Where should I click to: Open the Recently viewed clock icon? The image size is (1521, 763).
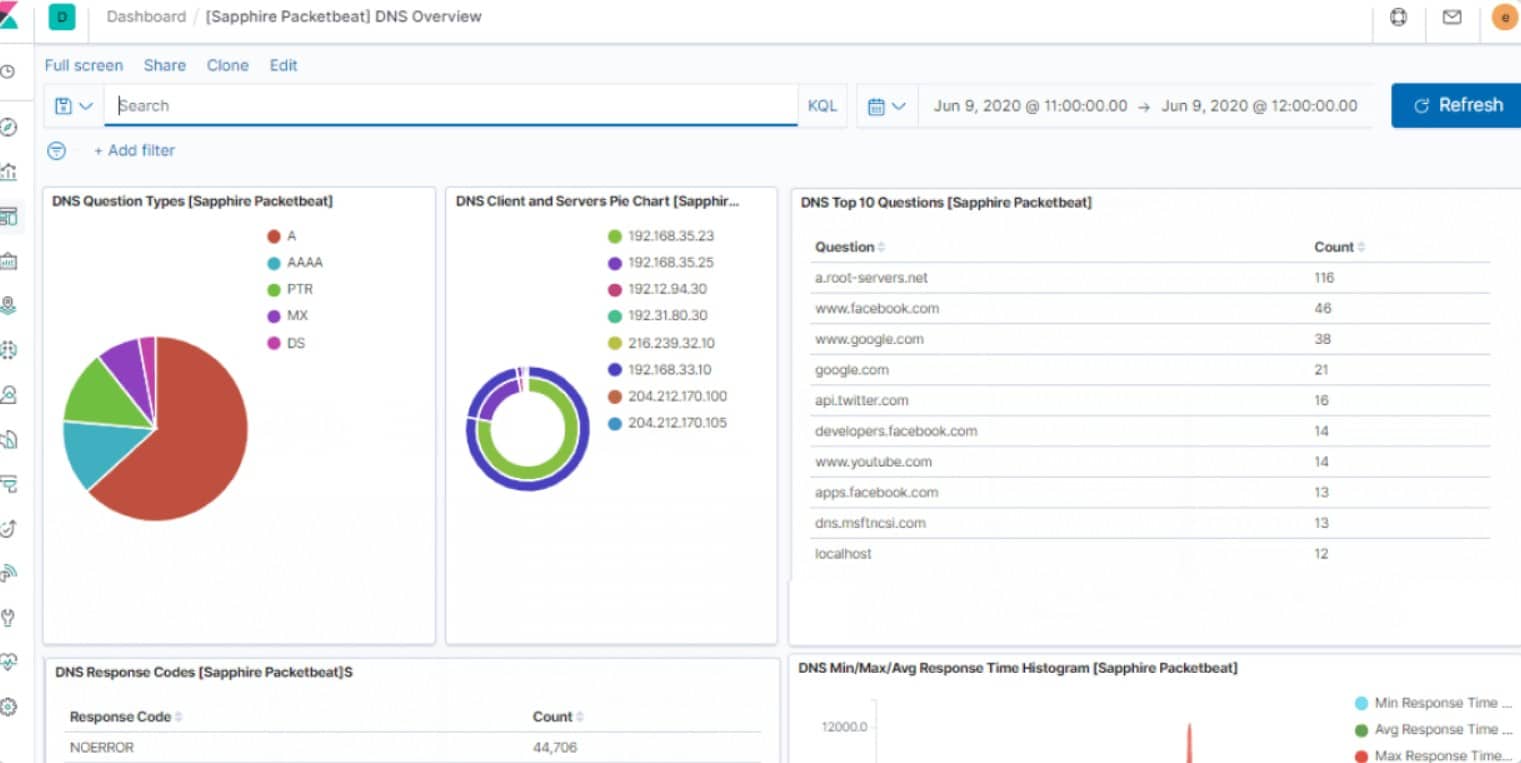8,72
